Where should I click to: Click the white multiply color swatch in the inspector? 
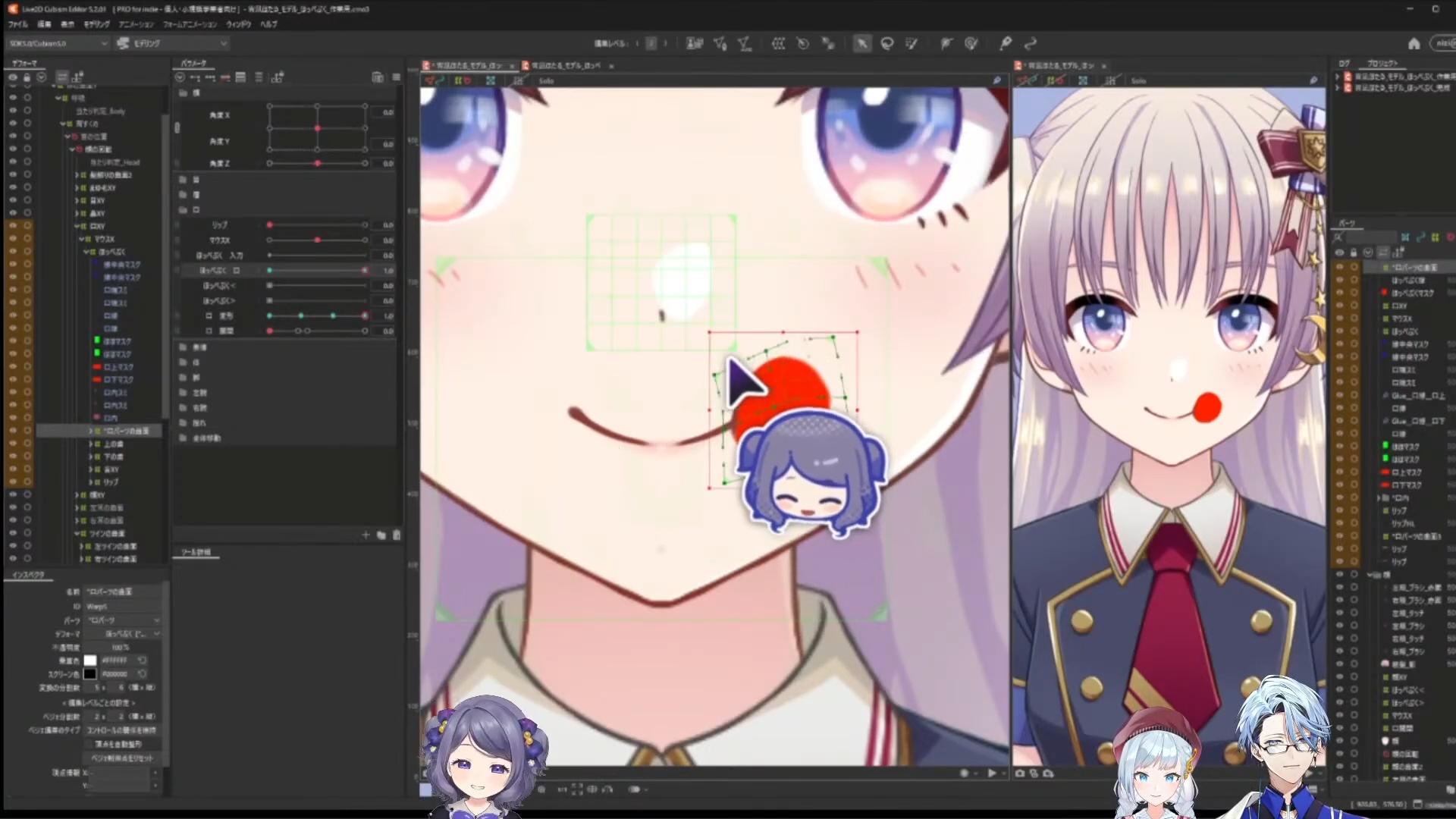(x=89, y=661)
